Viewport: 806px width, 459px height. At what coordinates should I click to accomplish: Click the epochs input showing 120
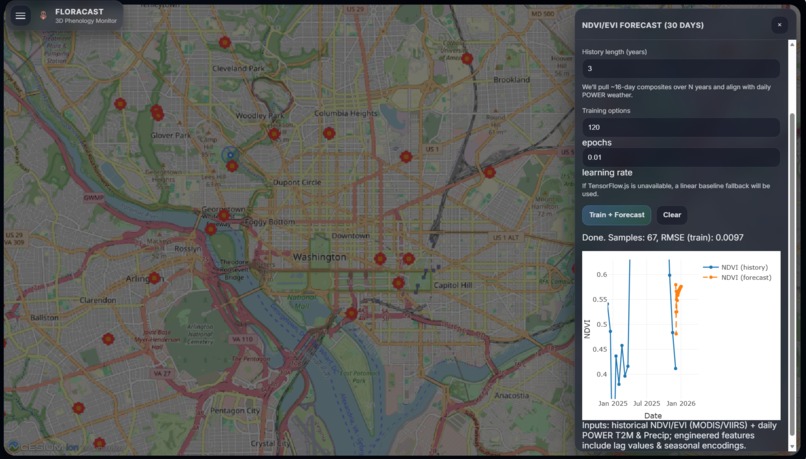[x=681, y=127]
